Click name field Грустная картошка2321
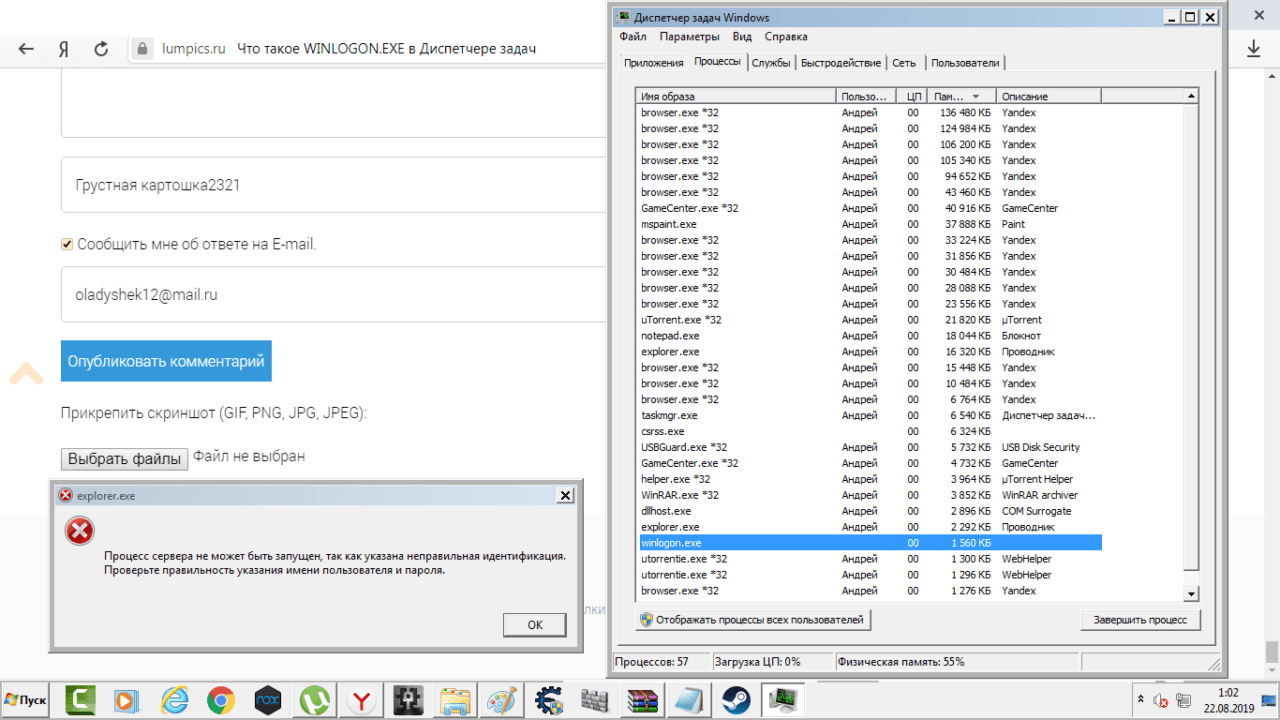 pos(334,185)
